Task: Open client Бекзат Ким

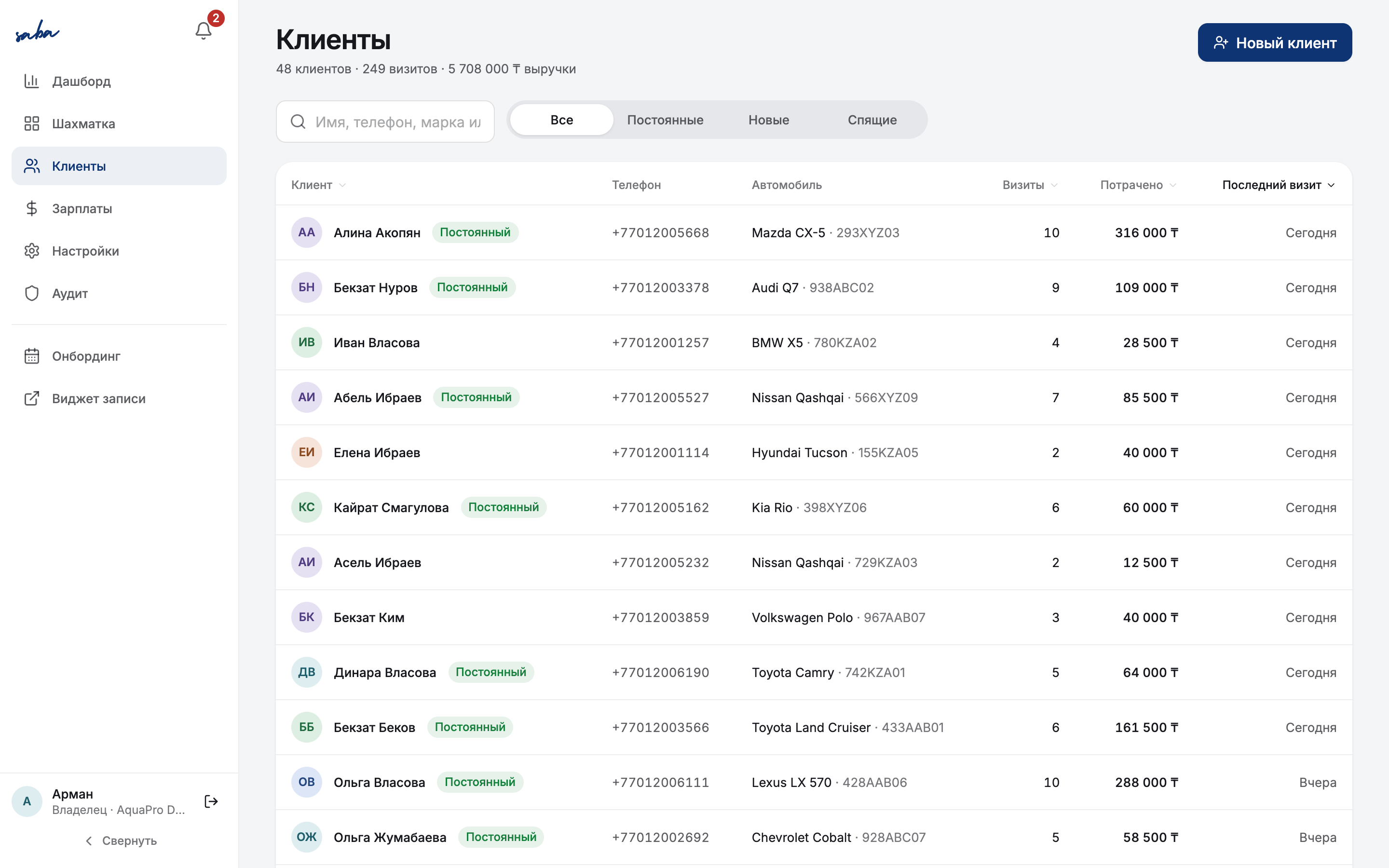Action: pyautogui.click(x=369, y=618)
